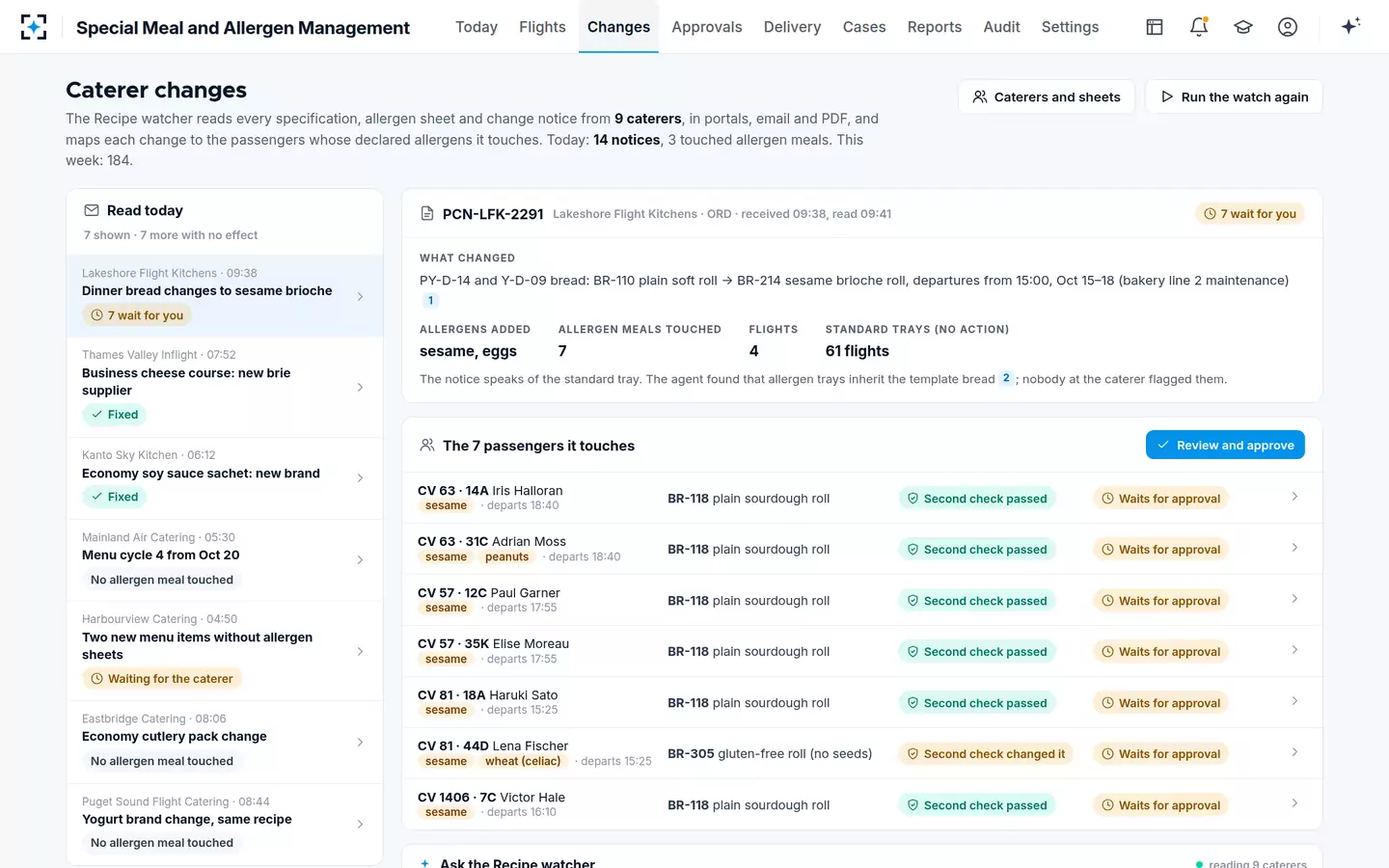Open the Two new menu items notice

[225, 652]
